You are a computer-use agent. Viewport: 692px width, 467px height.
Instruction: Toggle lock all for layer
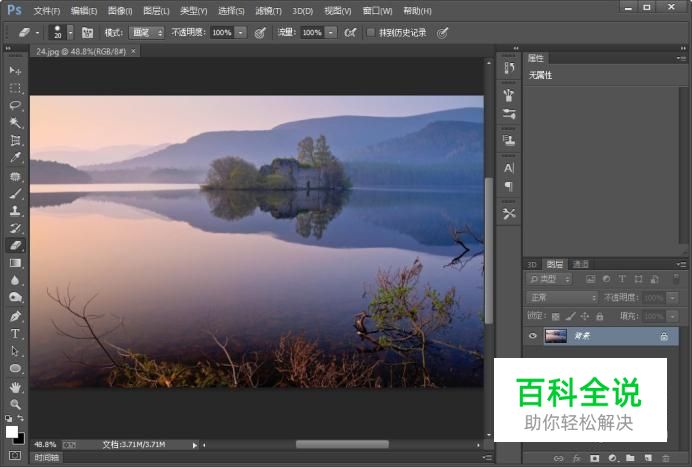pos(599,316)
